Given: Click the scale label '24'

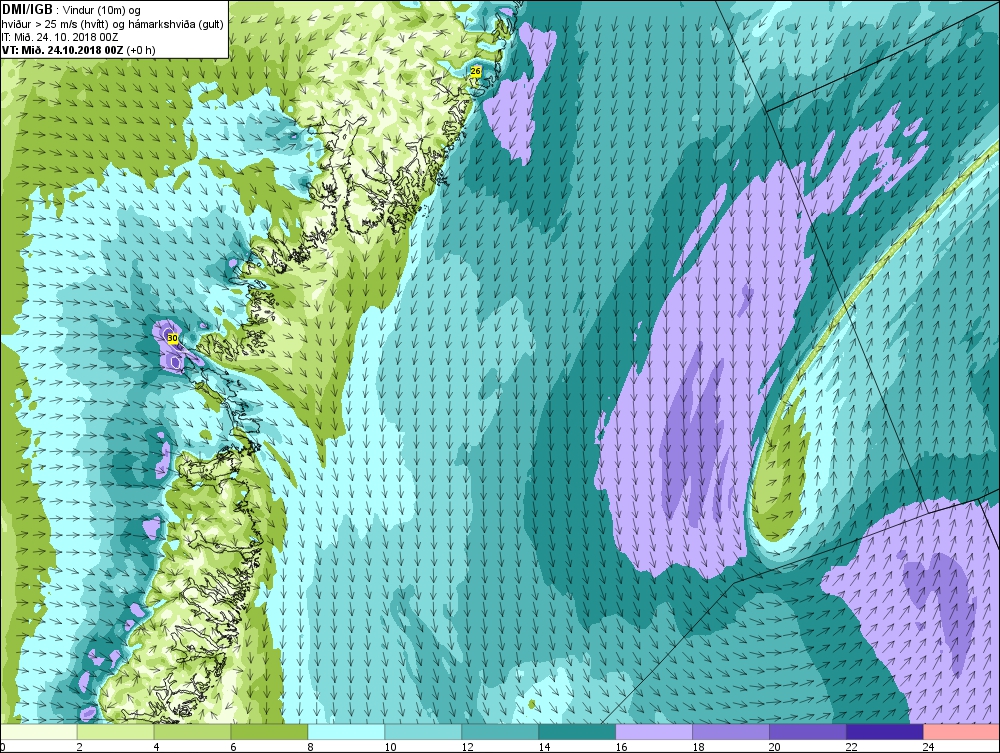Looking at the screenshot, I should coord(929,747).
